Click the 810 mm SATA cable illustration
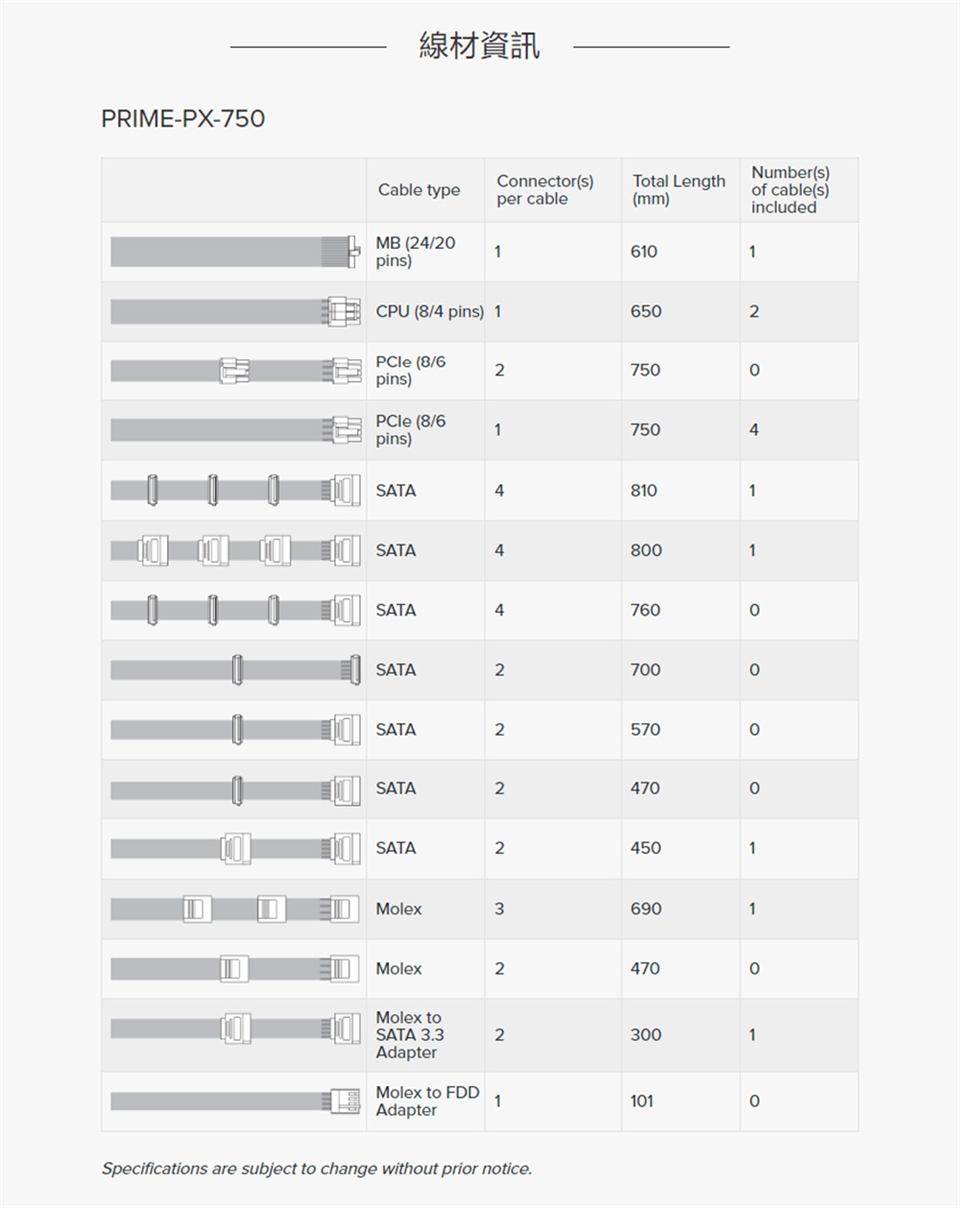Image resolution: width=960 pixels, height=1208 pixels. [234, 490]
